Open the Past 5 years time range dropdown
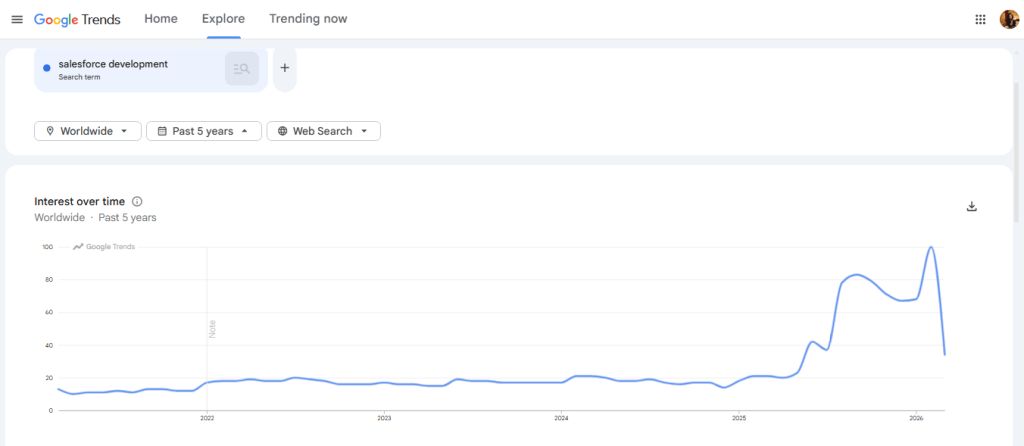The height and width of the screenshot is (446, 1024). (x=203, y=131)
